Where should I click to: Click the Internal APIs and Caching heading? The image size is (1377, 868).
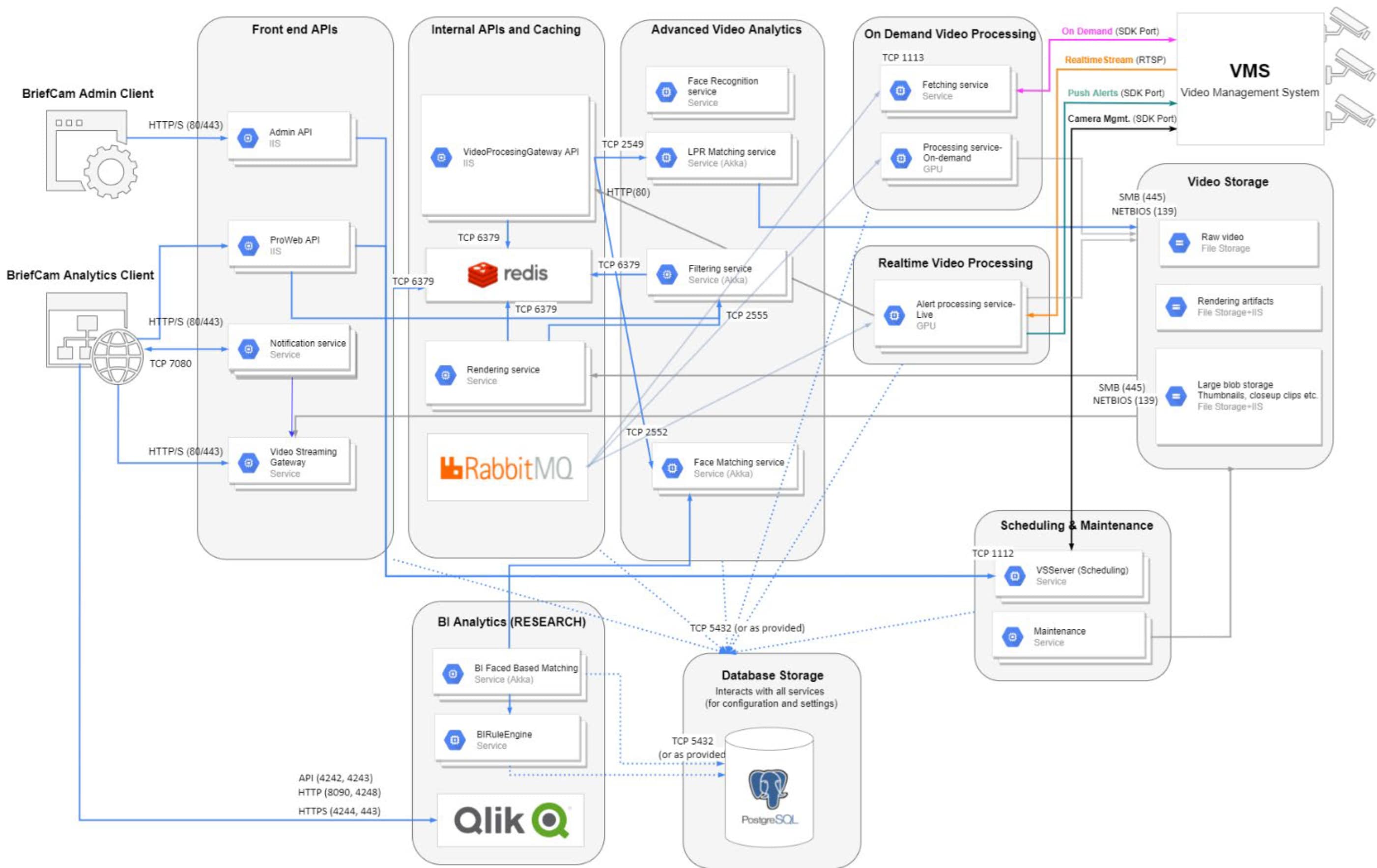(x=506, y=29)
